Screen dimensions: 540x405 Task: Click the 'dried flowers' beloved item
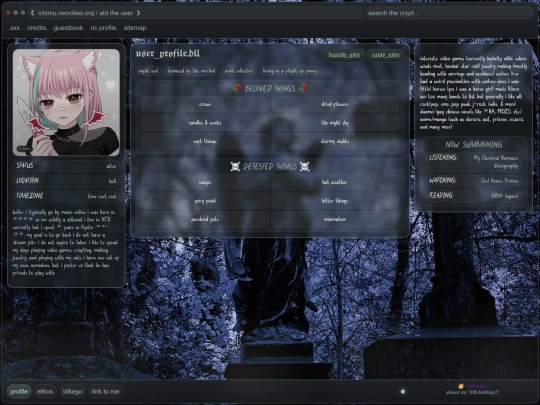point(335,104)
